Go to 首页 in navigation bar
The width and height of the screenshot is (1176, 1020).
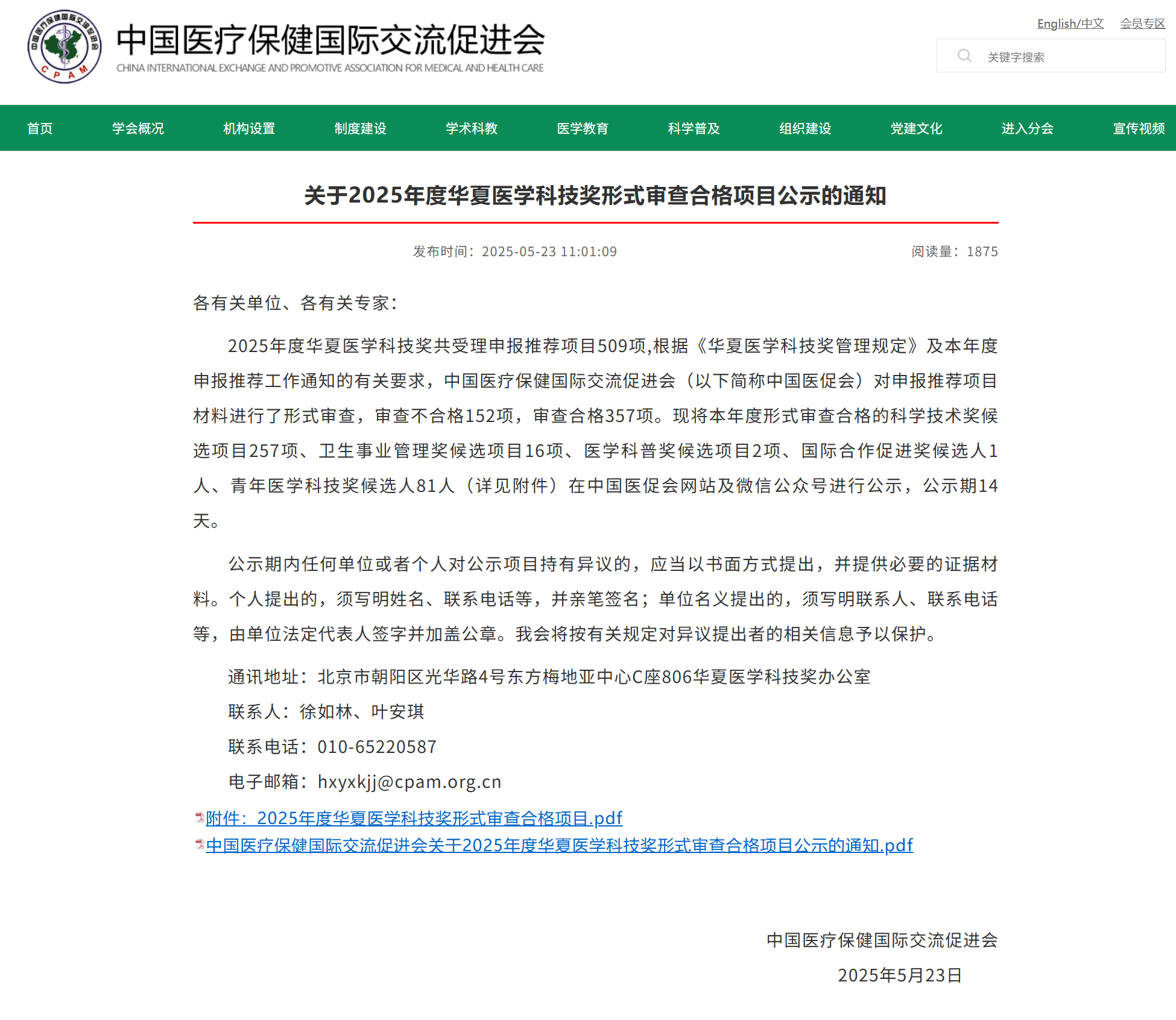click(x=40, y=128)
